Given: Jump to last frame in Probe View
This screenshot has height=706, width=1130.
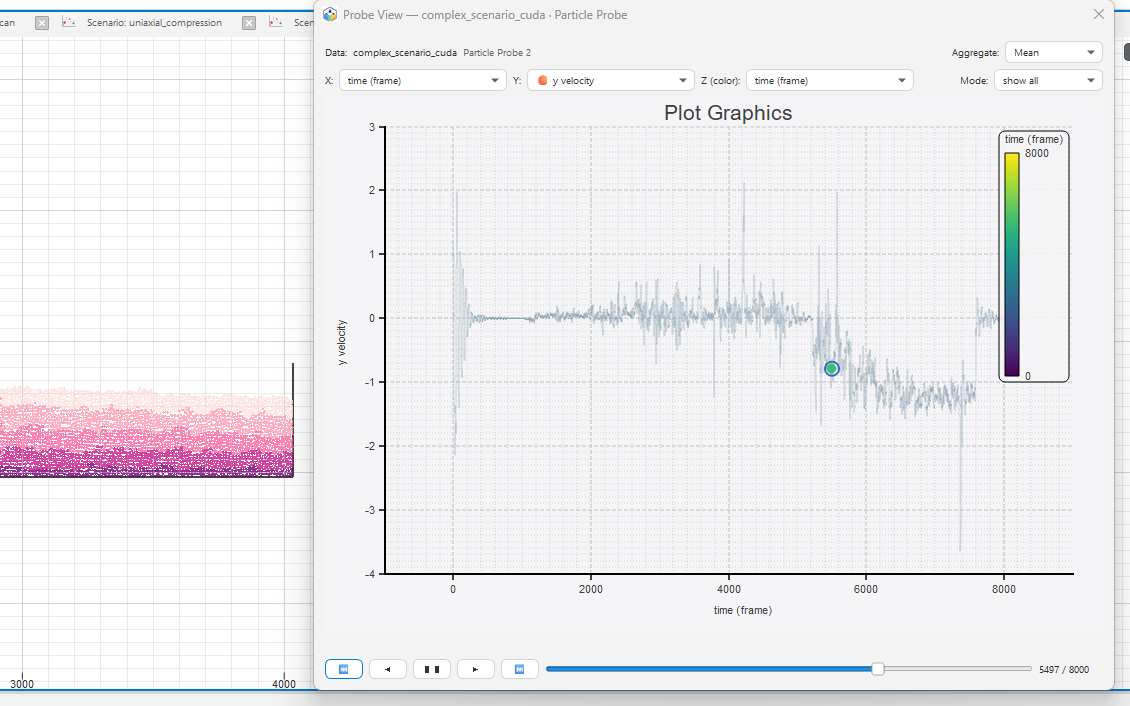Looking at the screenshot, I should 520,669.
